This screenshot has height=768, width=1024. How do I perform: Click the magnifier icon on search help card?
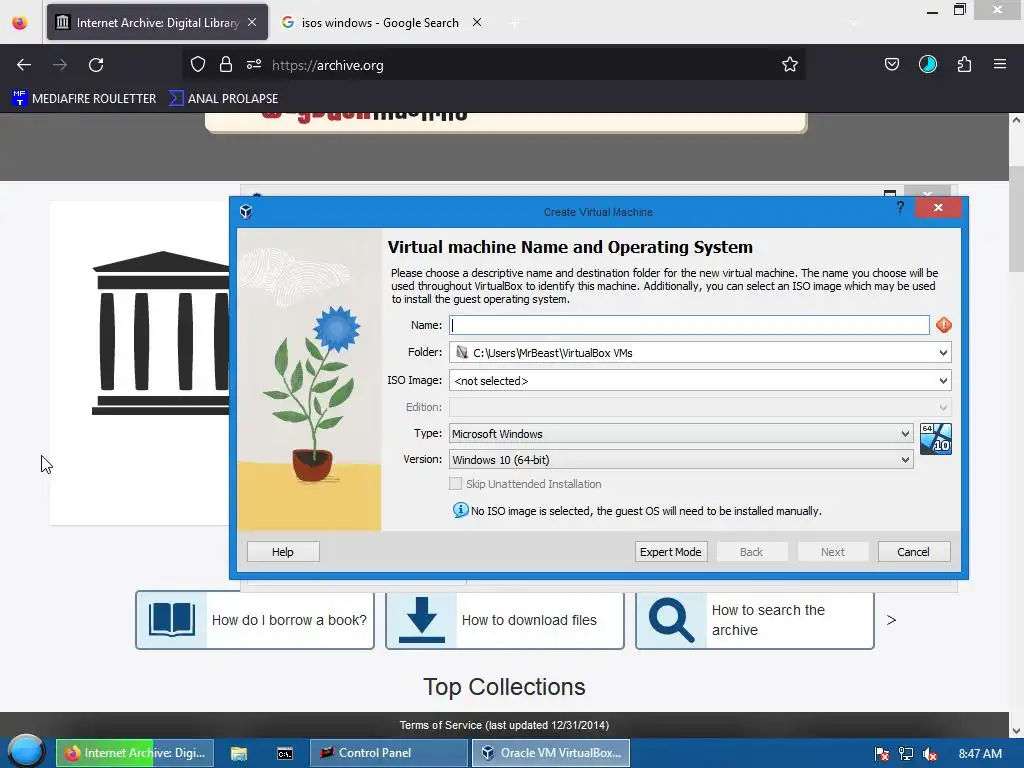671,620
